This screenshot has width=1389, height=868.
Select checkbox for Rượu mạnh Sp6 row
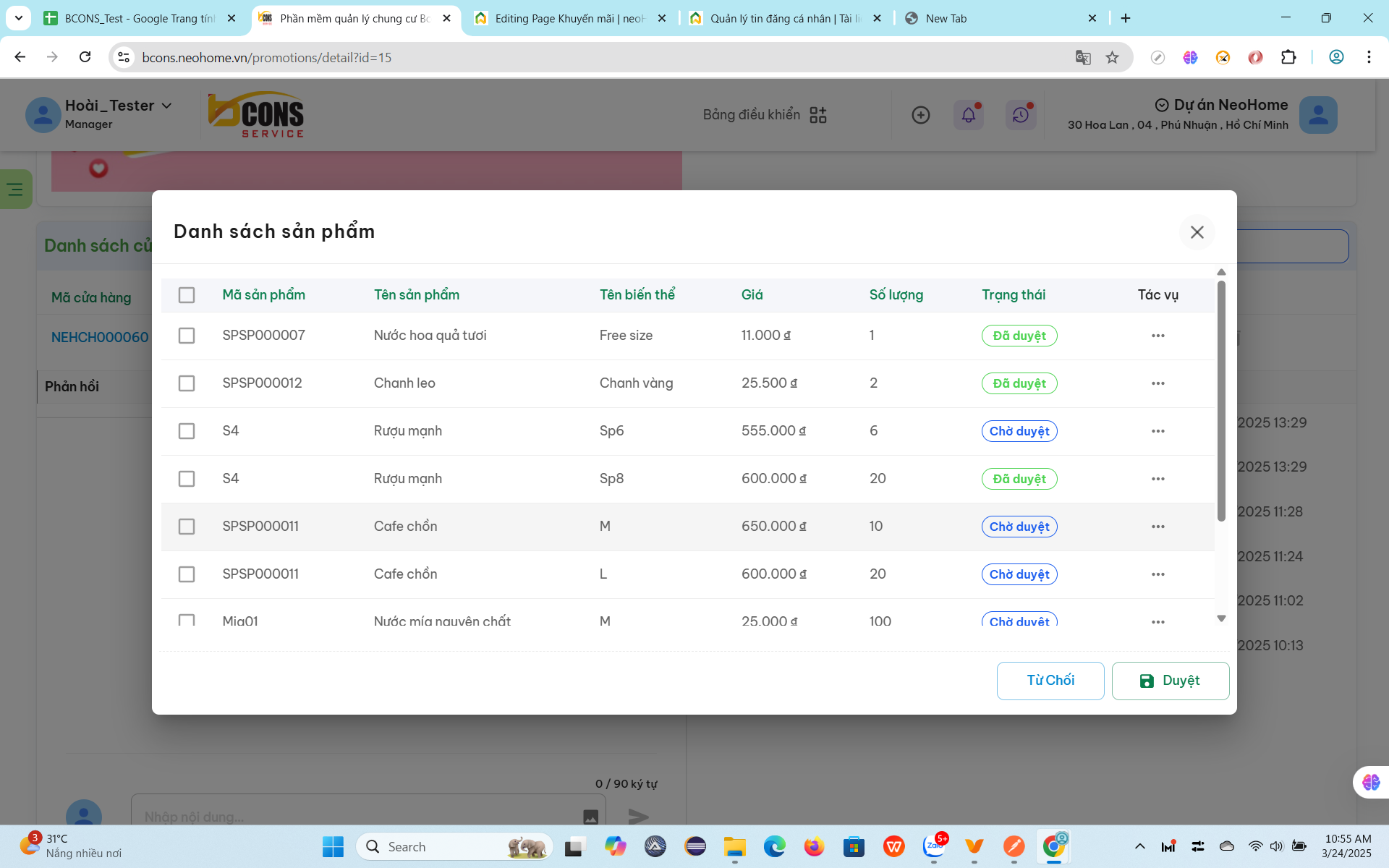[x=187, y=431]
